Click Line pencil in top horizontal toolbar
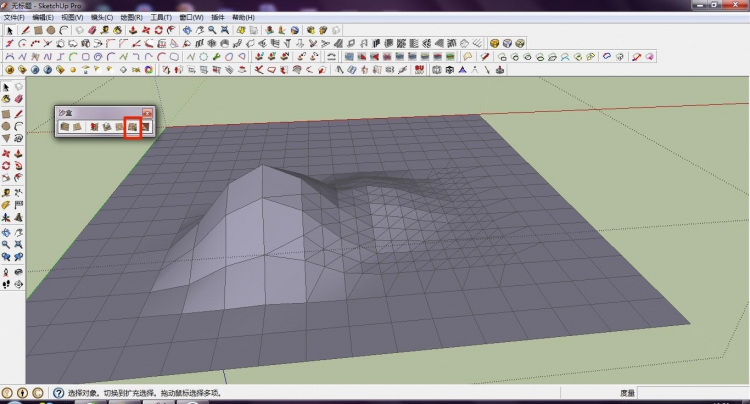The height and width of the screenshot is (404, 750). coord(25,30)
